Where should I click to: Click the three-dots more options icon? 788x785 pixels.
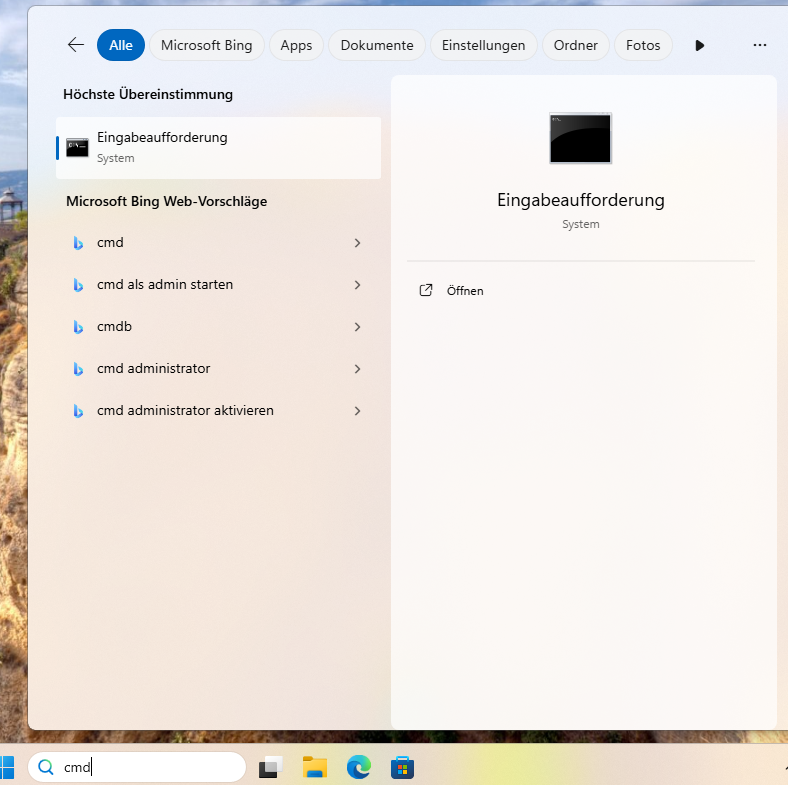(759, 45)
